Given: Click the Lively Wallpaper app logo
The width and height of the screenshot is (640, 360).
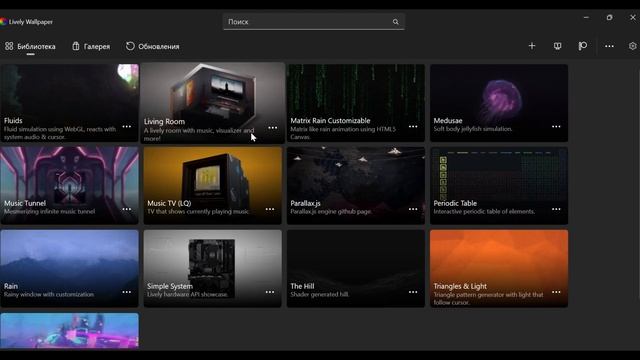Looking at the screenshot, I should (4, 22).
